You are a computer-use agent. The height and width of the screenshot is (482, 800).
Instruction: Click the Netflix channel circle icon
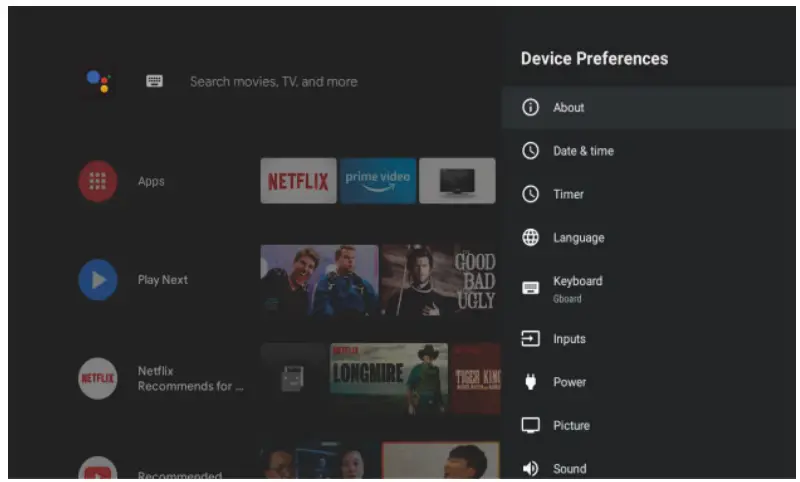click(97, 378)
